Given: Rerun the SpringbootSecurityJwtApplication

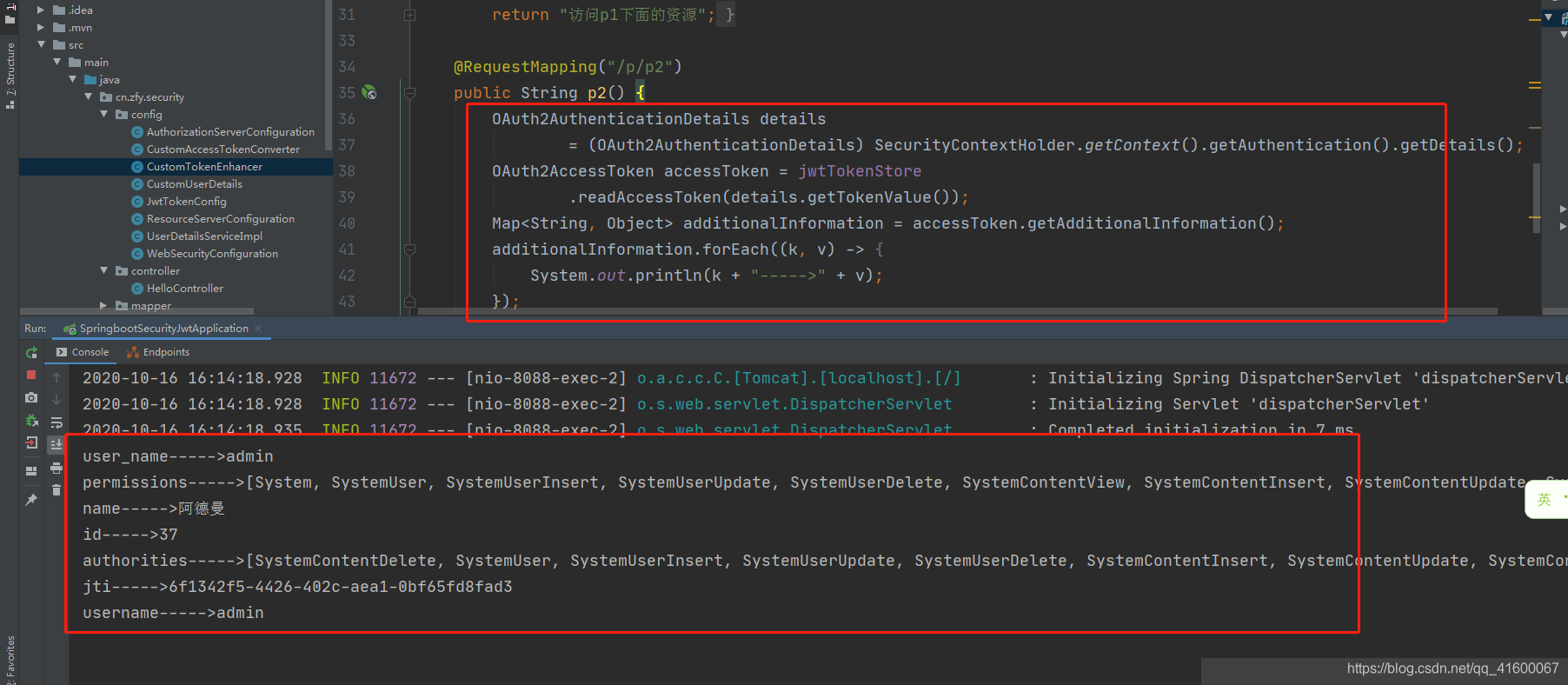Looking at the screenshot, I should (31, 352).
